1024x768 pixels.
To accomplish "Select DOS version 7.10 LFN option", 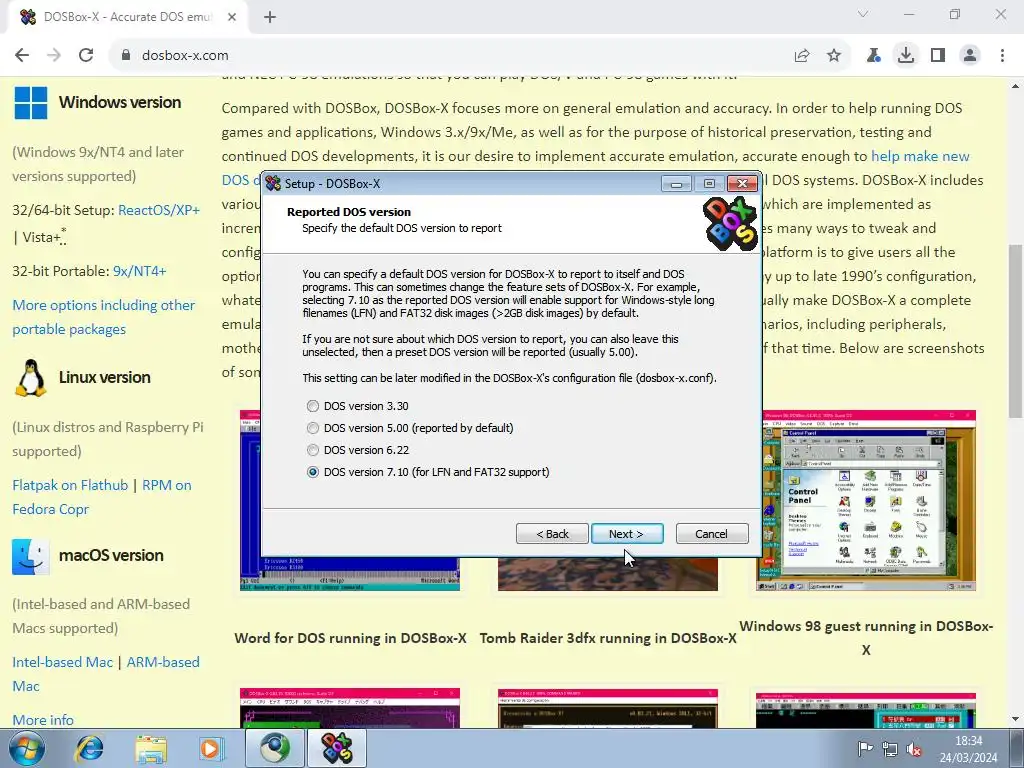I will point(313,472).
